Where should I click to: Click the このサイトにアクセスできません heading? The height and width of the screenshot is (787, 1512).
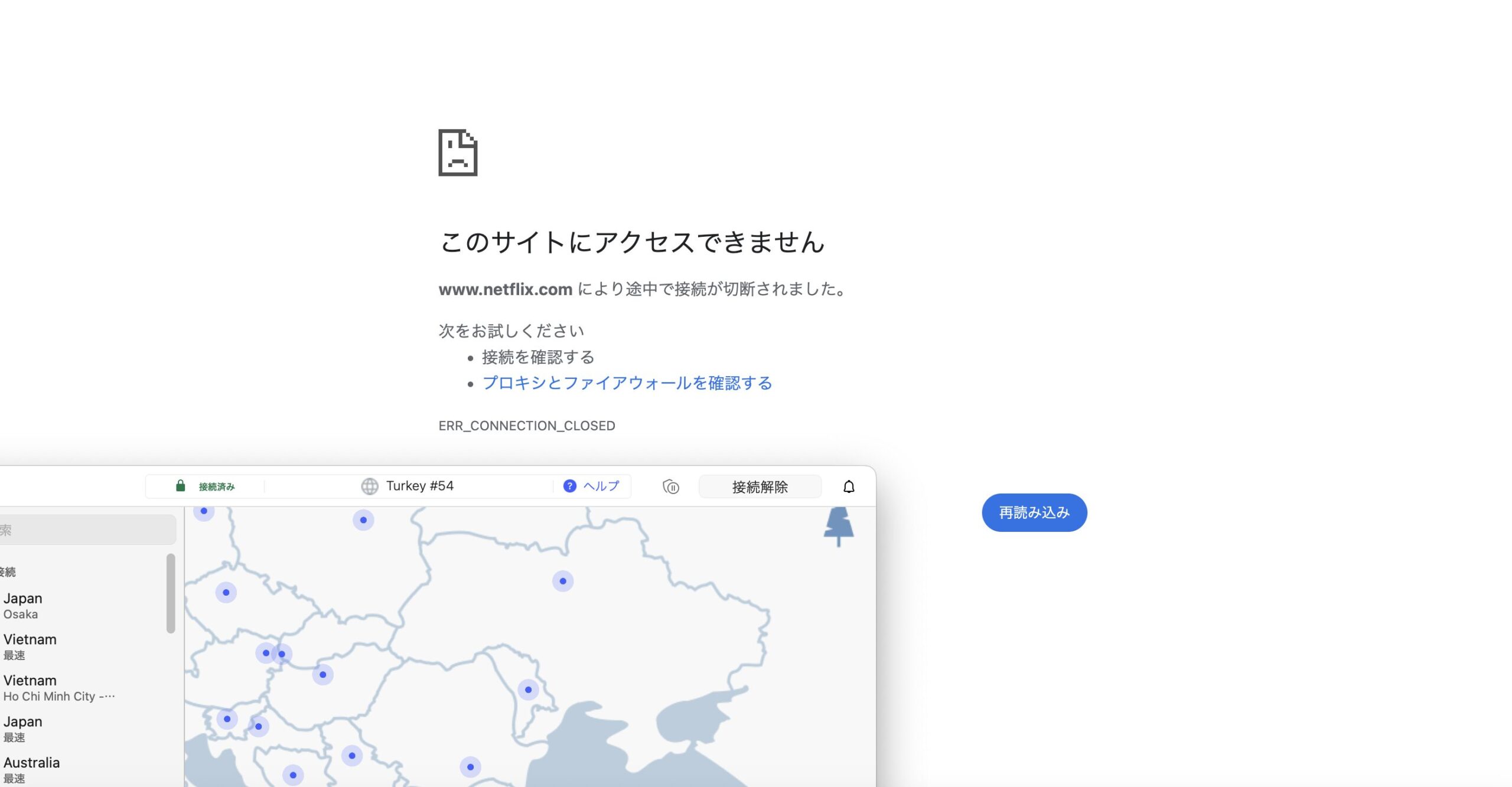tap(632, 242)
